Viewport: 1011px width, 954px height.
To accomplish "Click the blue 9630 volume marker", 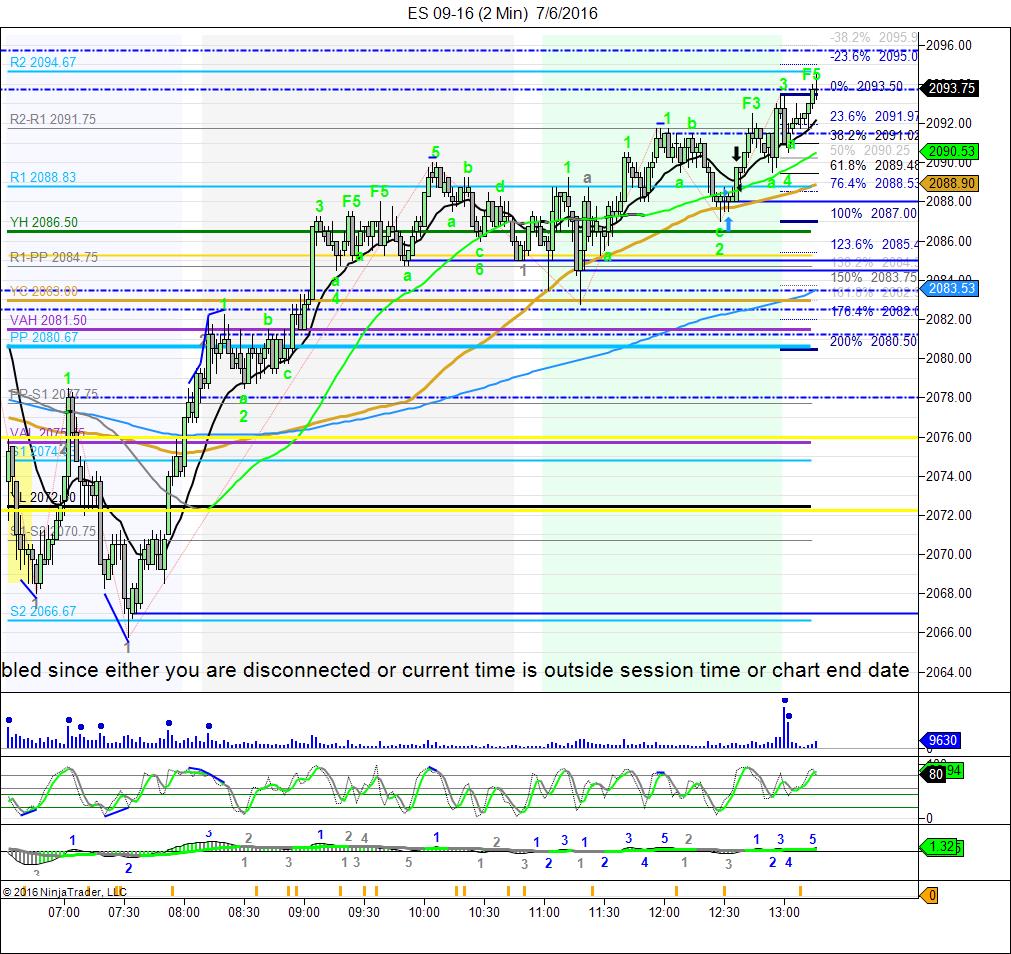I will [x=941, y=740].
